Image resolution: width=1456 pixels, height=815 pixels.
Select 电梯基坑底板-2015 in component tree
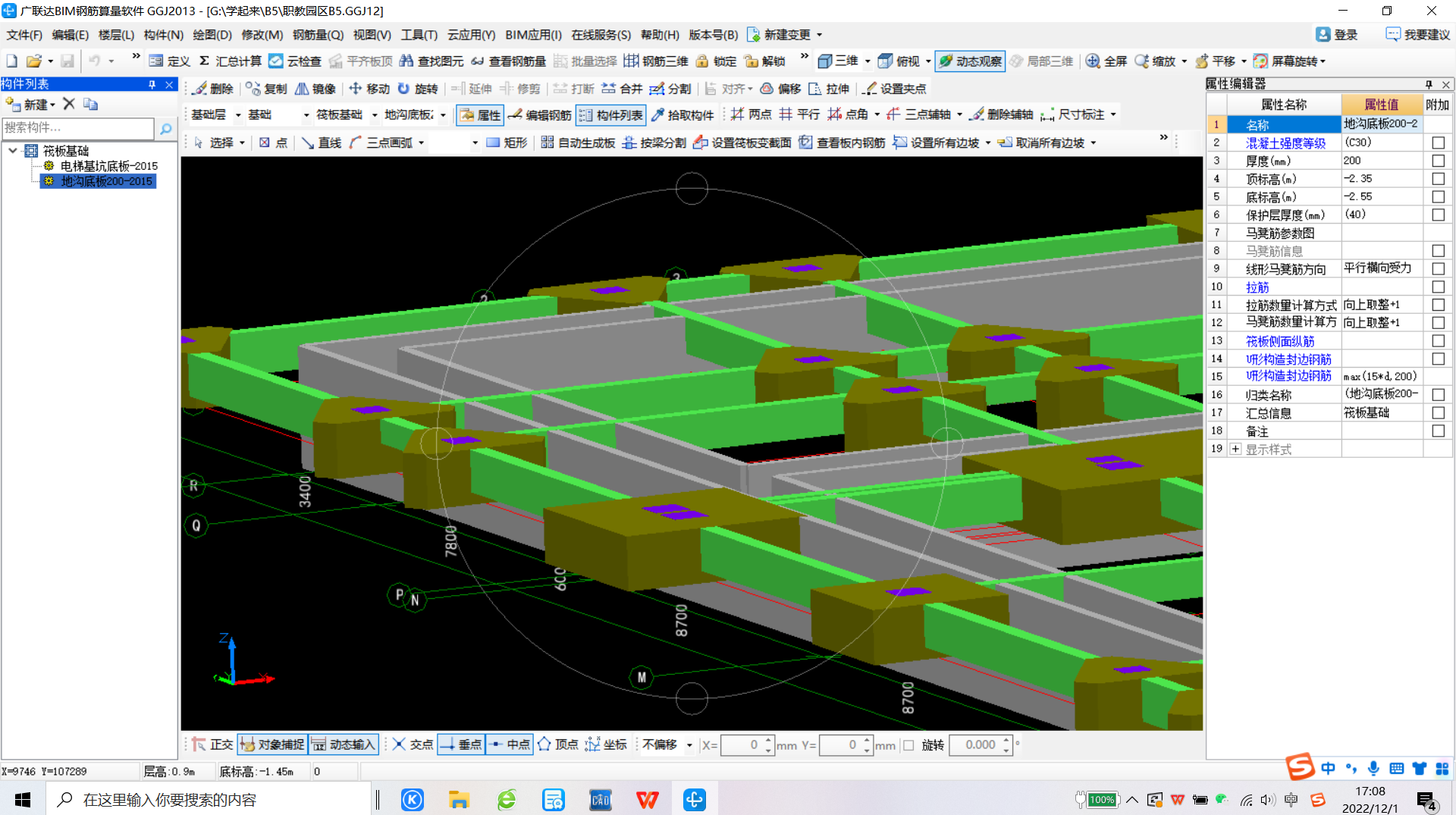[108, 166]
